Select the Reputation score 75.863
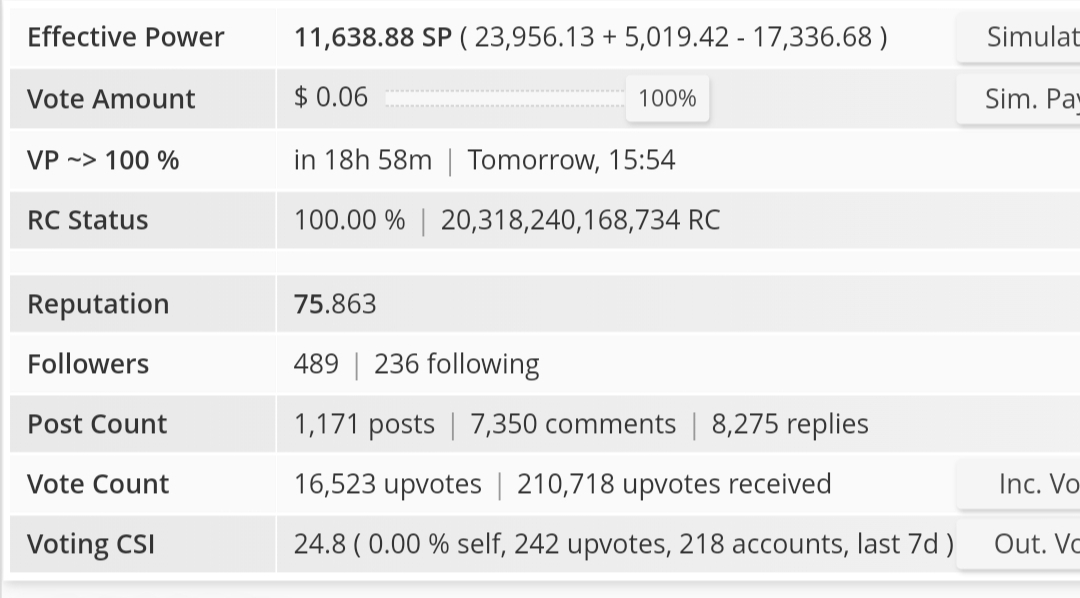The height and width of the screenshot is (598, 1080). (335, 304)
